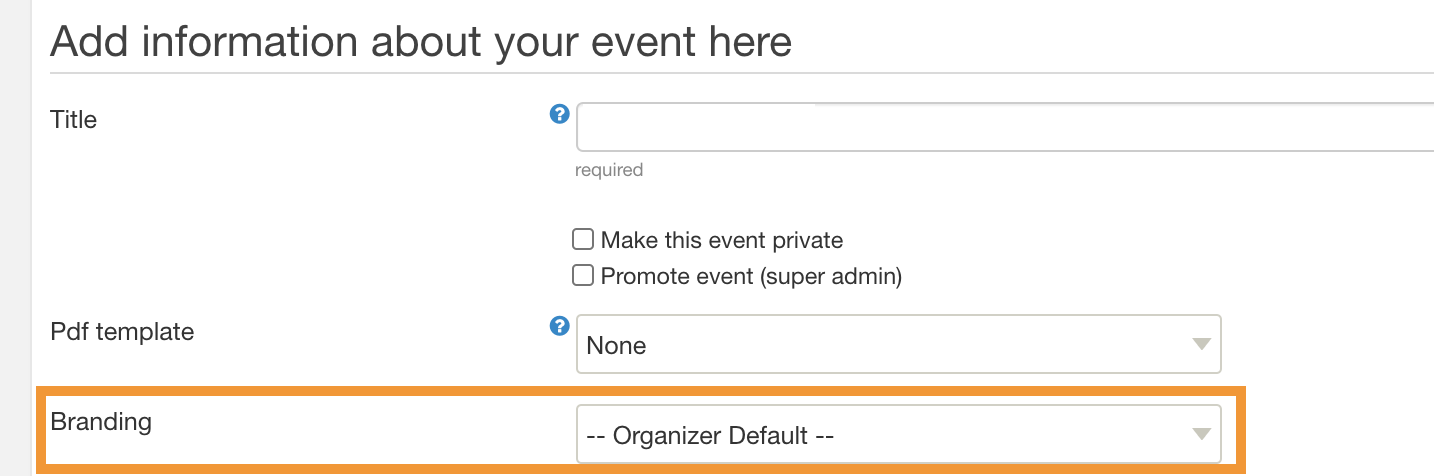Click the Branding field label
The height and width of the screenshot is (476, 1434).
101,422
